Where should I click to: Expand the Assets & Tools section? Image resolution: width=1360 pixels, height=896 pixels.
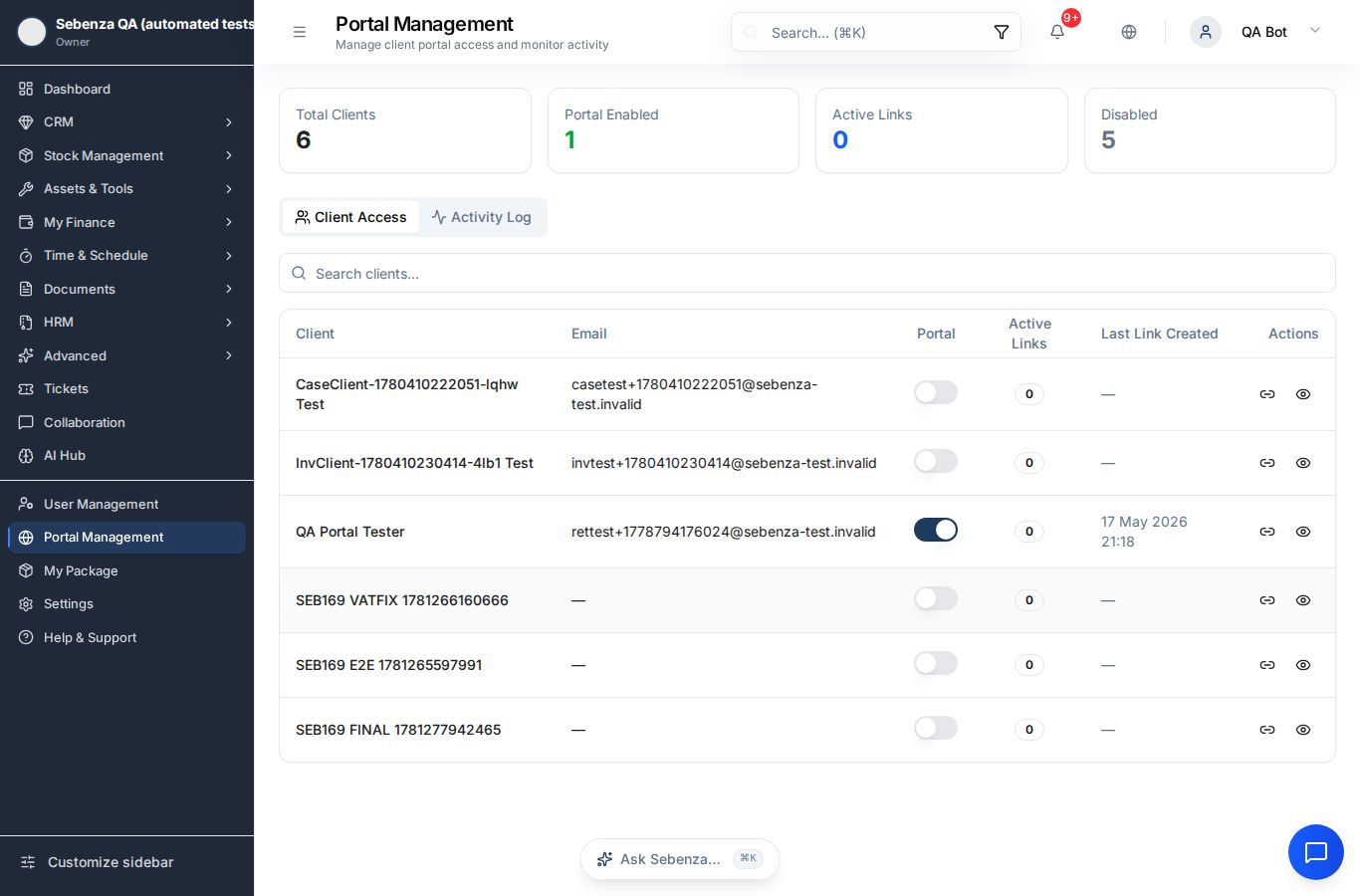tap(126, 188)
